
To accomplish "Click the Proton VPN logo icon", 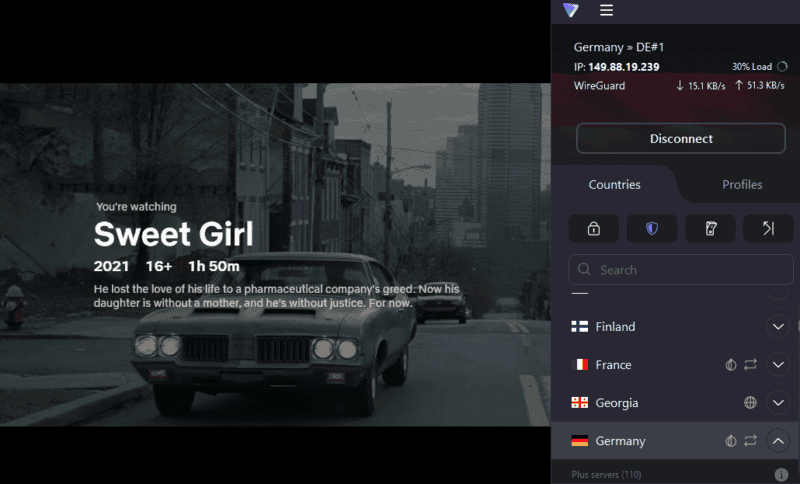I will [570, 10].
